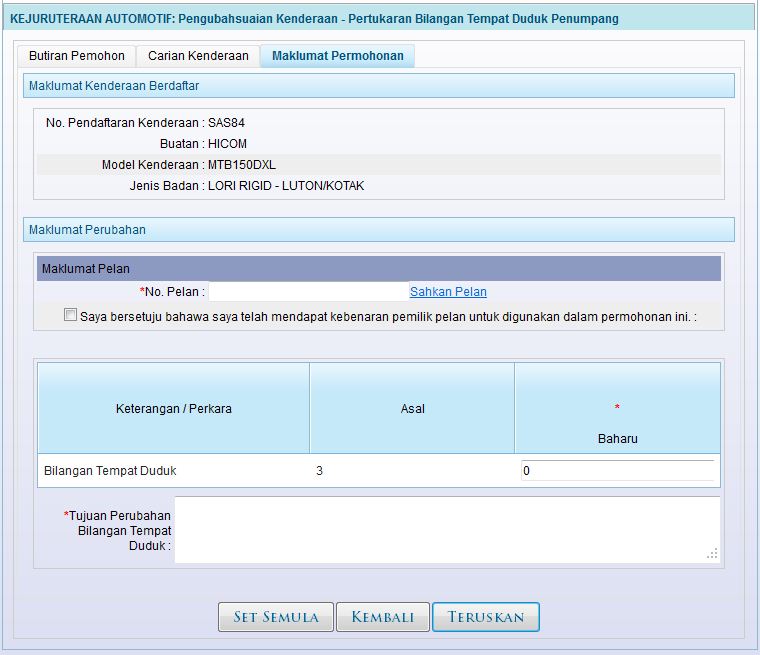760x655 pixels.
Task: Click the Tujuan Perubahan text area
Action: [447, 529]
